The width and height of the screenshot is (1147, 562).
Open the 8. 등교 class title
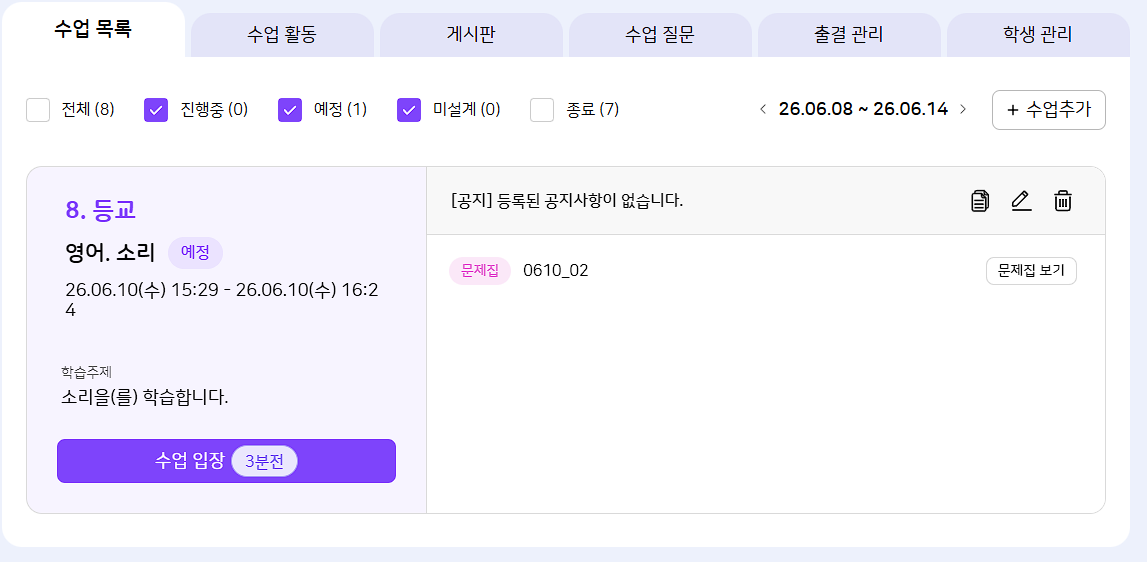[101, 210]
